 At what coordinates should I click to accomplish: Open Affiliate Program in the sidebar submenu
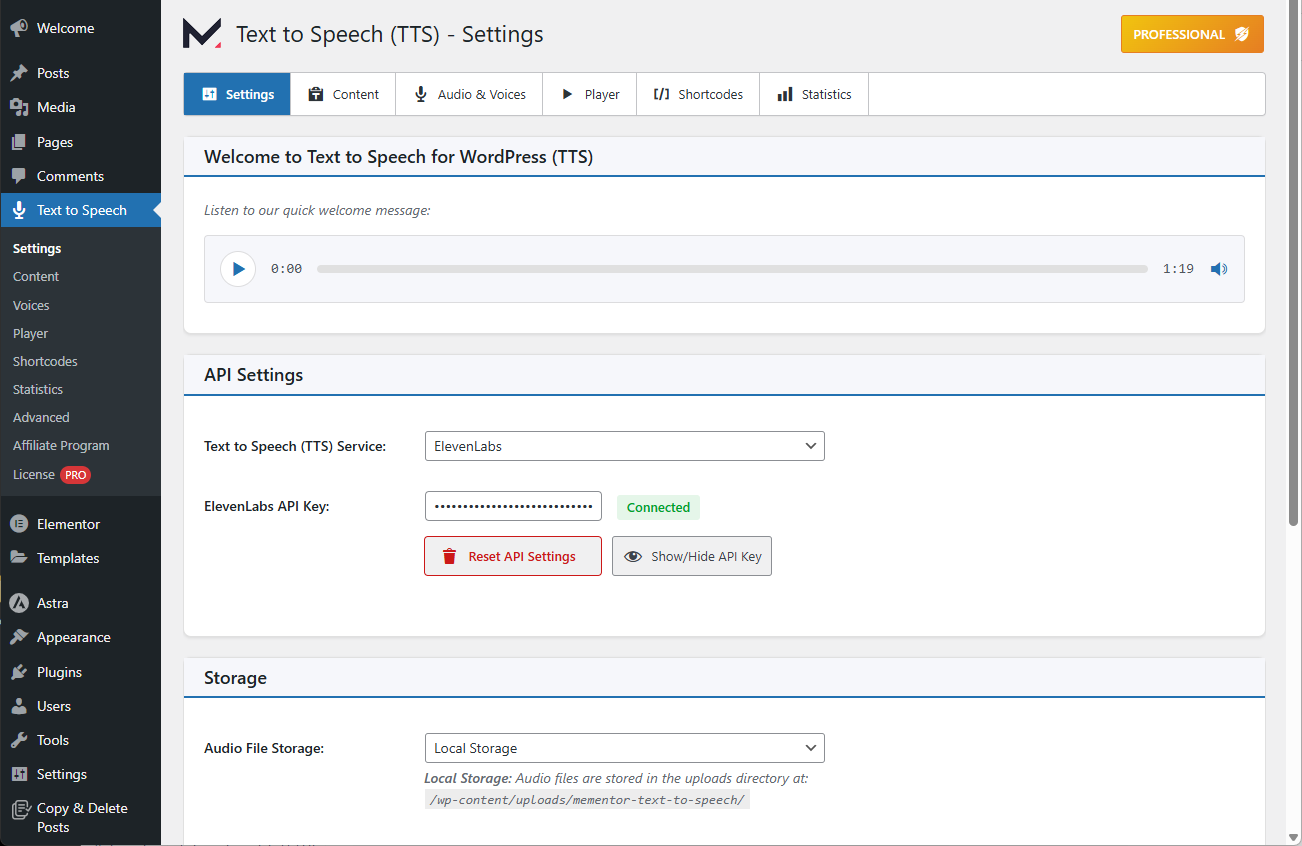point(61,445)
